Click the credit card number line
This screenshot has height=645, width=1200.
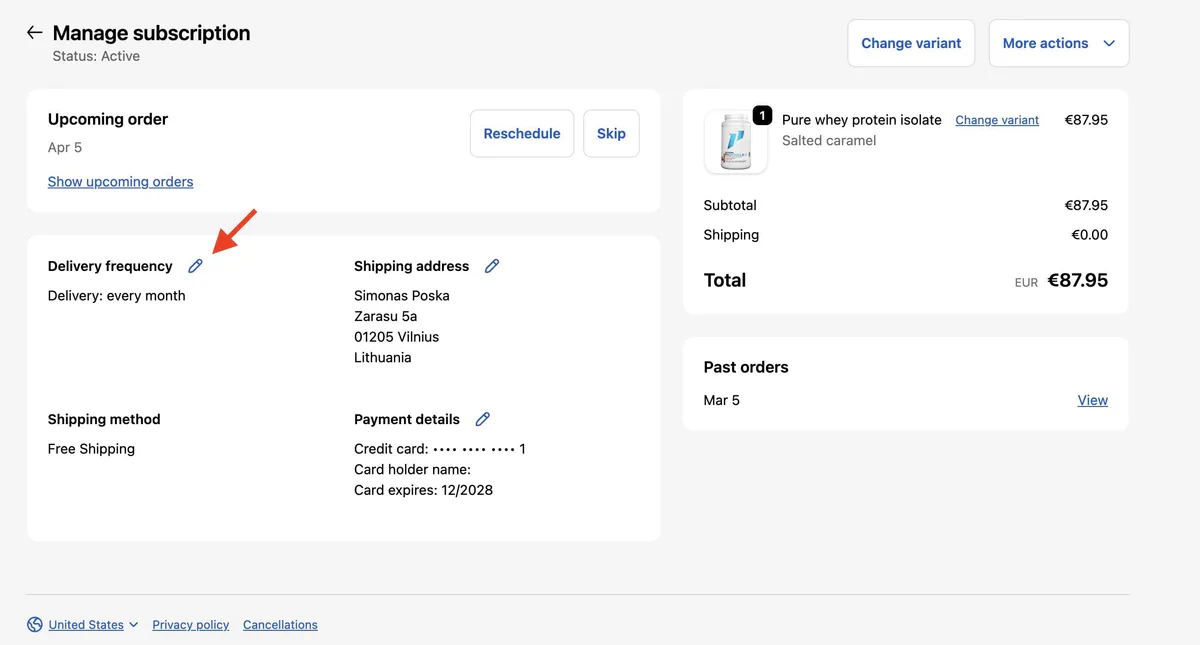tap(440, 449)
